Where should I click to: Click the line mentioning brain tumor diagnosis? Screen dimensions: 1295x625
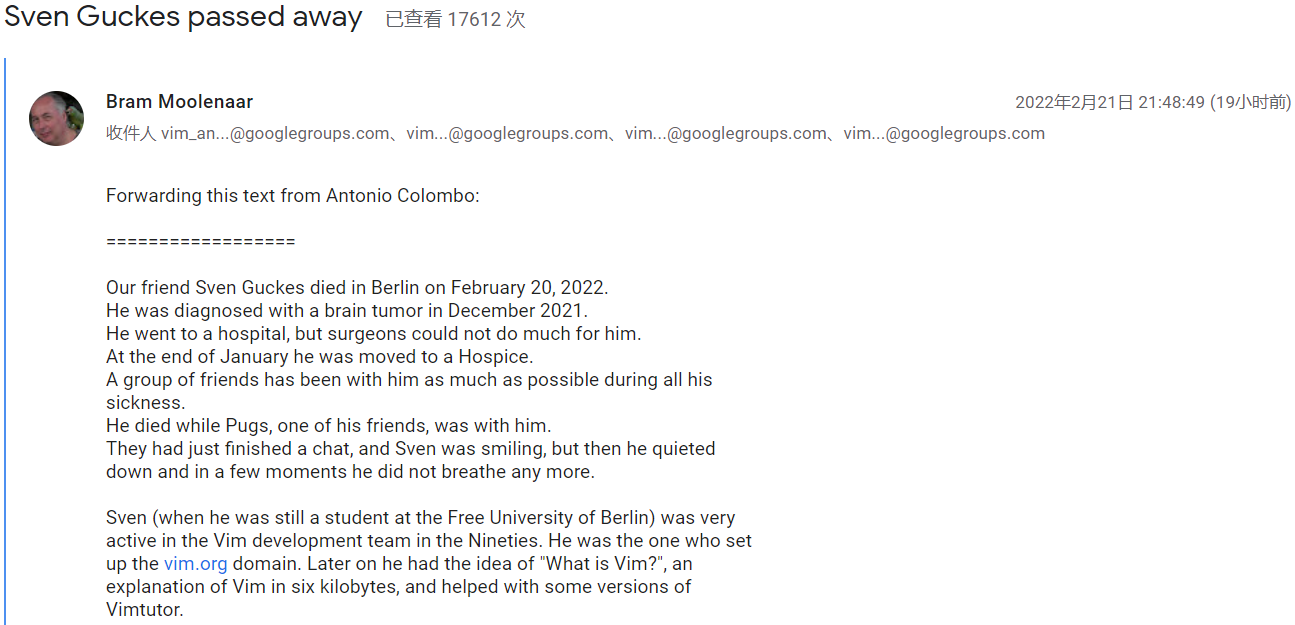[x=347, y=311]
